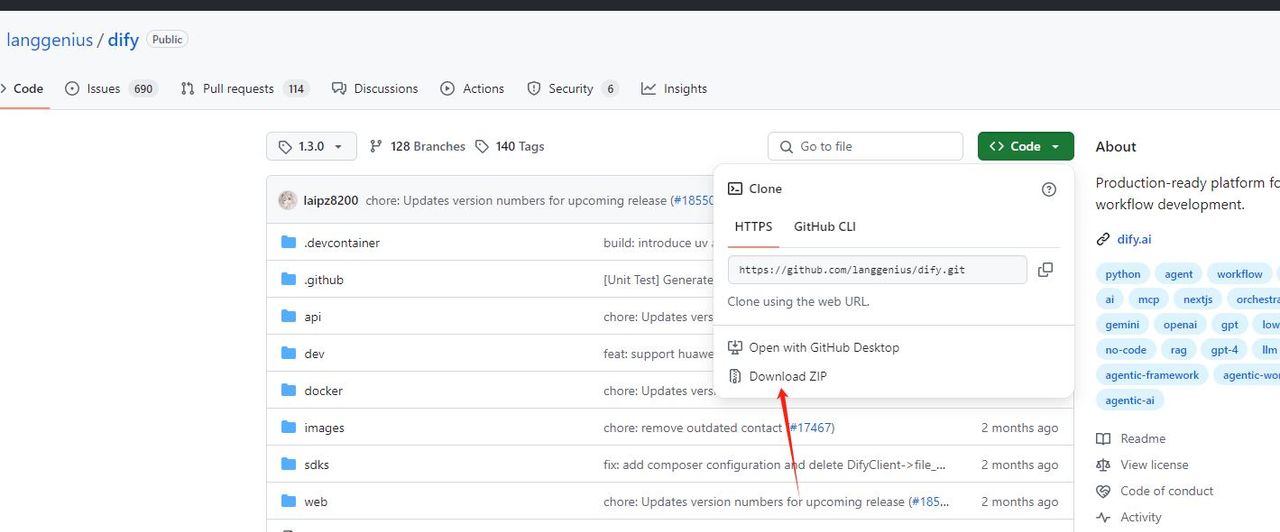Open the Discussions tab

(x=375, y=89)
